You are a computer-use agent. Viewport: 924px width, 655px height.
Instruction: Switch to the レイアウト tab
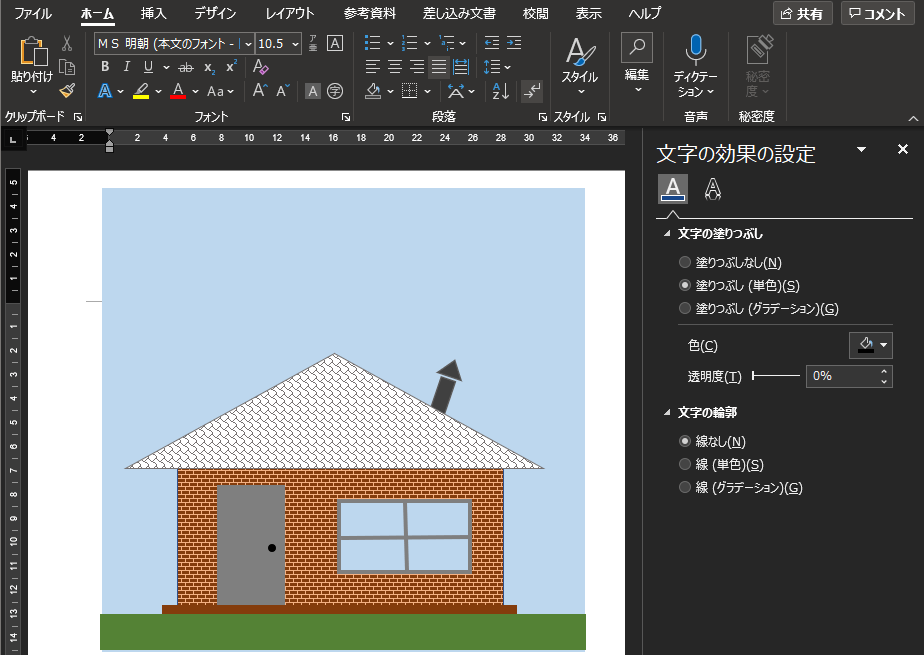[290, 14]
